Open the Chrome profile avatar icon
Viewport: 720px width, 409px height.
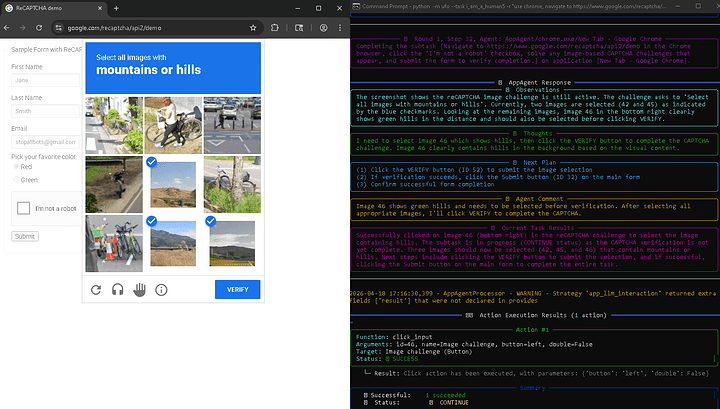[324, 28]
